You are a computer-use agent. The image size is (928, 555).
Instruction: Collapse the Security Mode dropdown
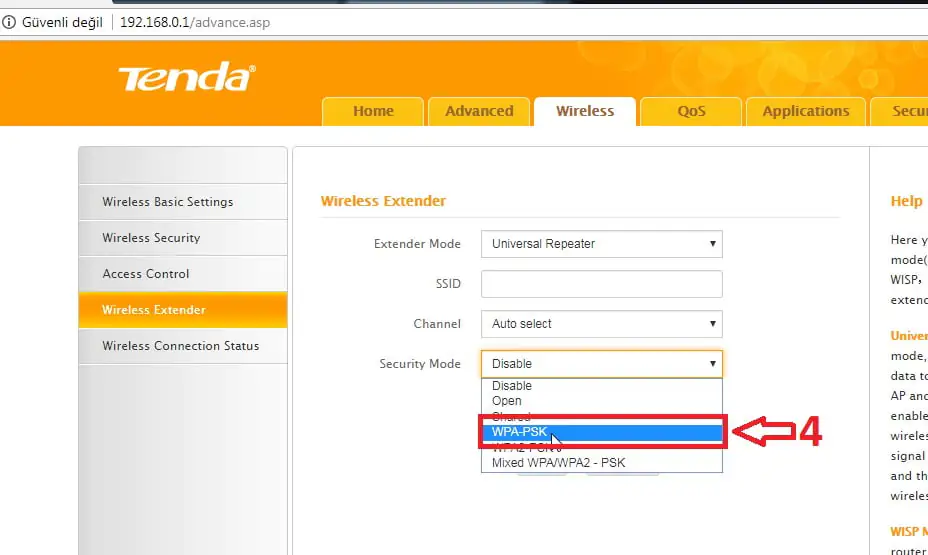tap(601, 364)
